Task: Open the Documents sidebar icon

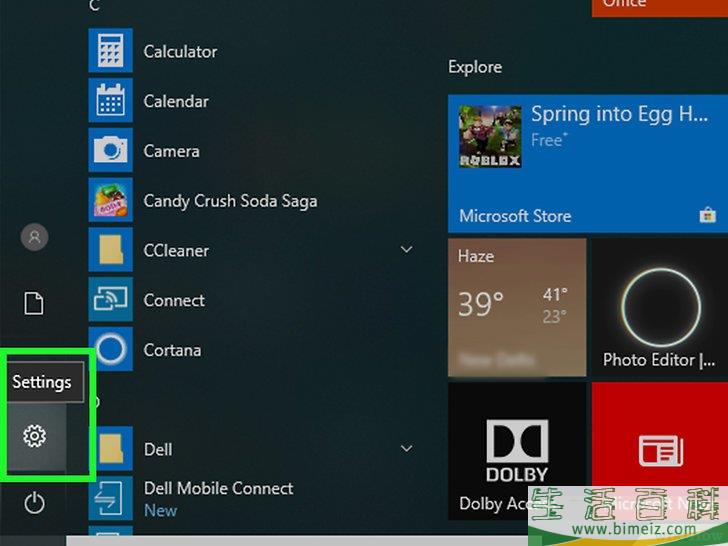Action: click(34, 304)
